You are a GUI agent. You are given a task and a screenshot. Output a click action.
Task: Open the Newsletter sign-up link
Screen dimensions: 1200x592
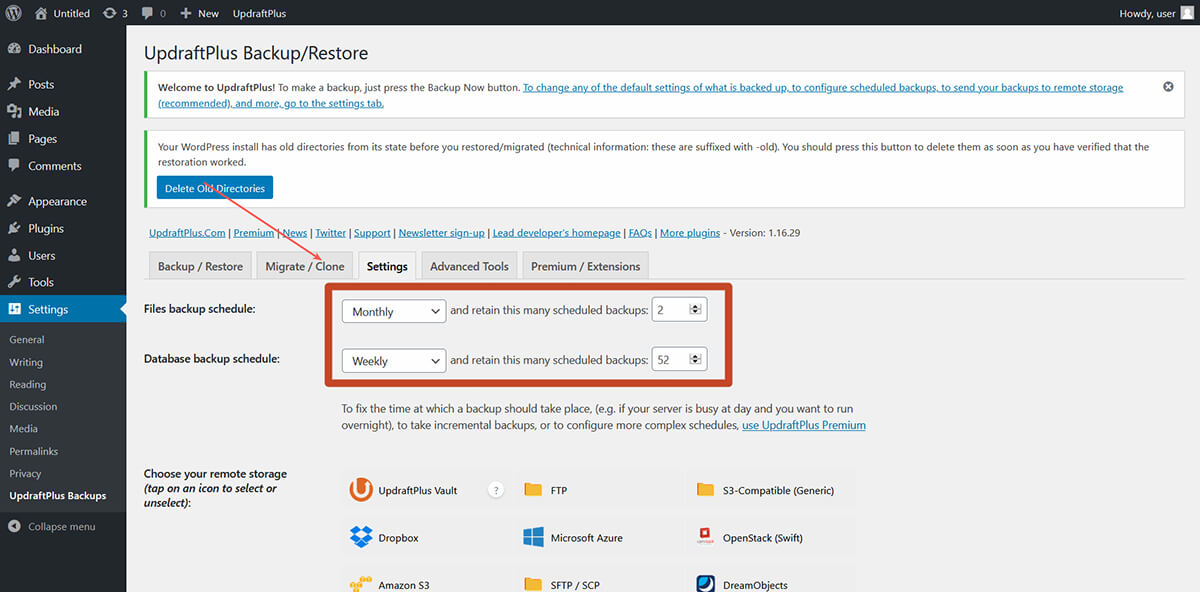(441, 233)
